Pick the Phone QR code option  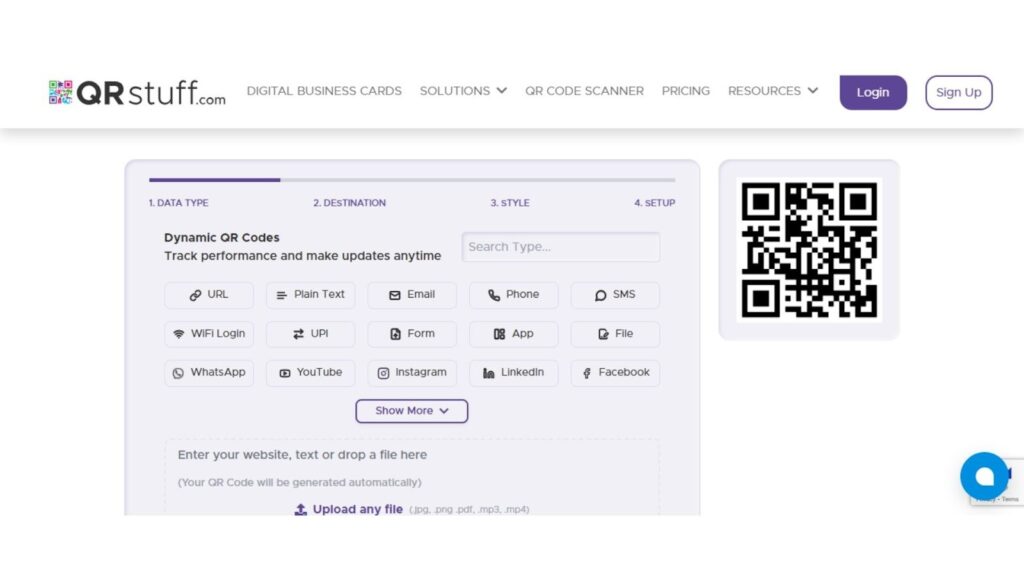(513, 295)
